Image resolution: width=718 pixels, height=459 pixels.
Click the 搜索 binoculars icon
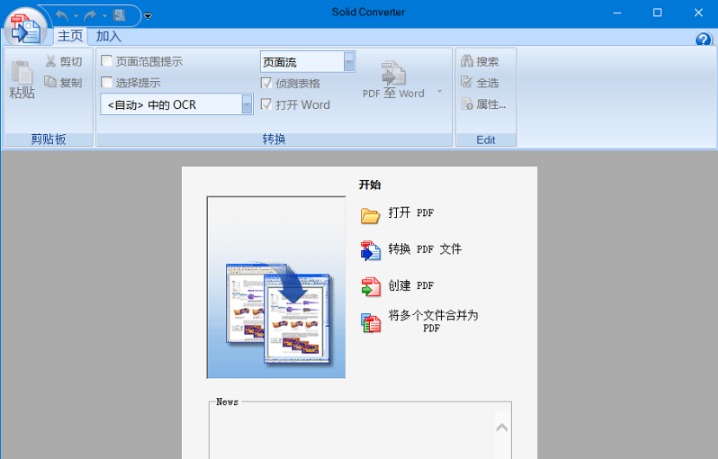(x=467, y=60)
